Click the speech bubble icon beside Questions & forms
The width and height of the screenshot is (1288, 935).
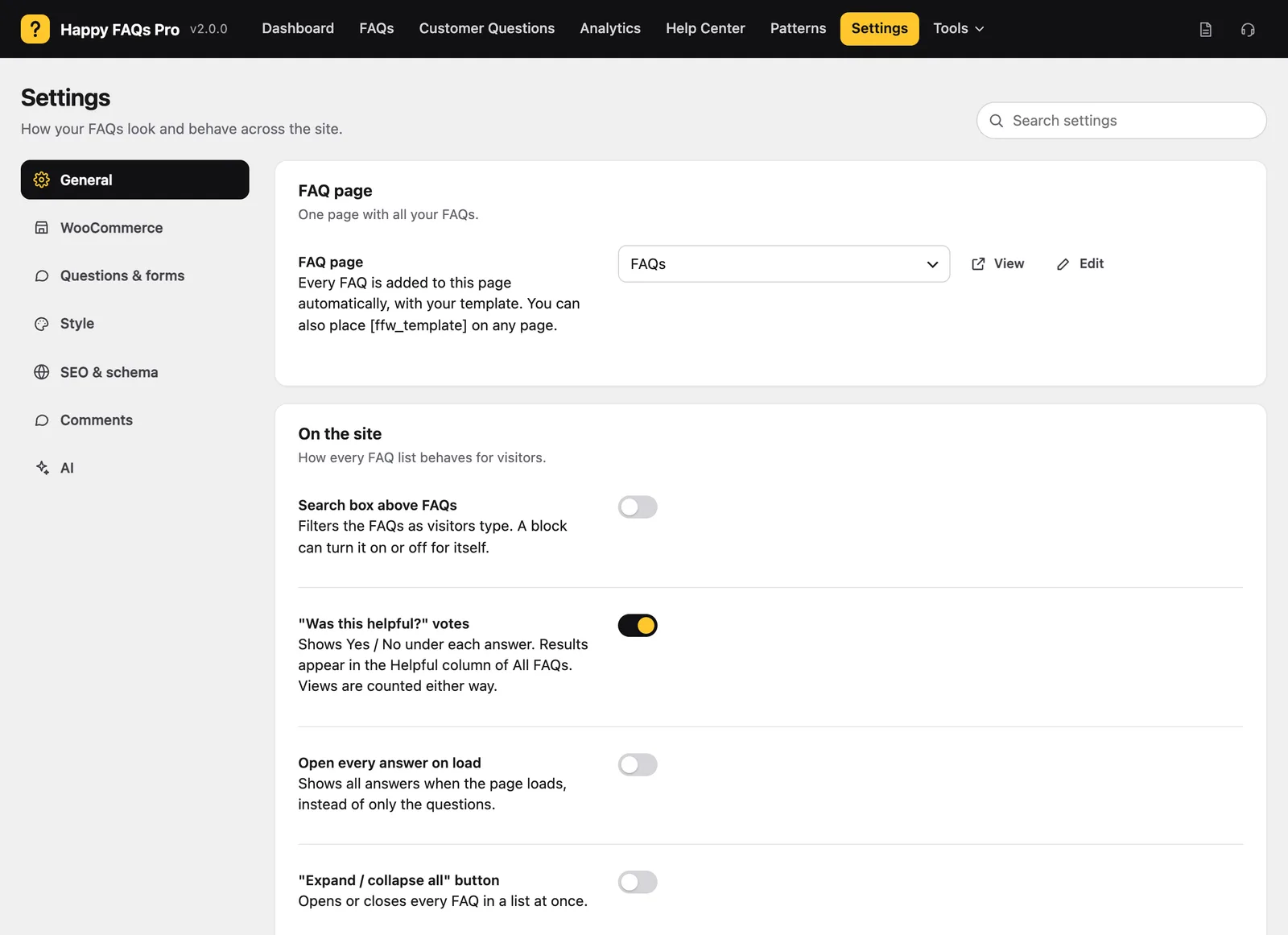pyautogui.click(x=42, y=276)
